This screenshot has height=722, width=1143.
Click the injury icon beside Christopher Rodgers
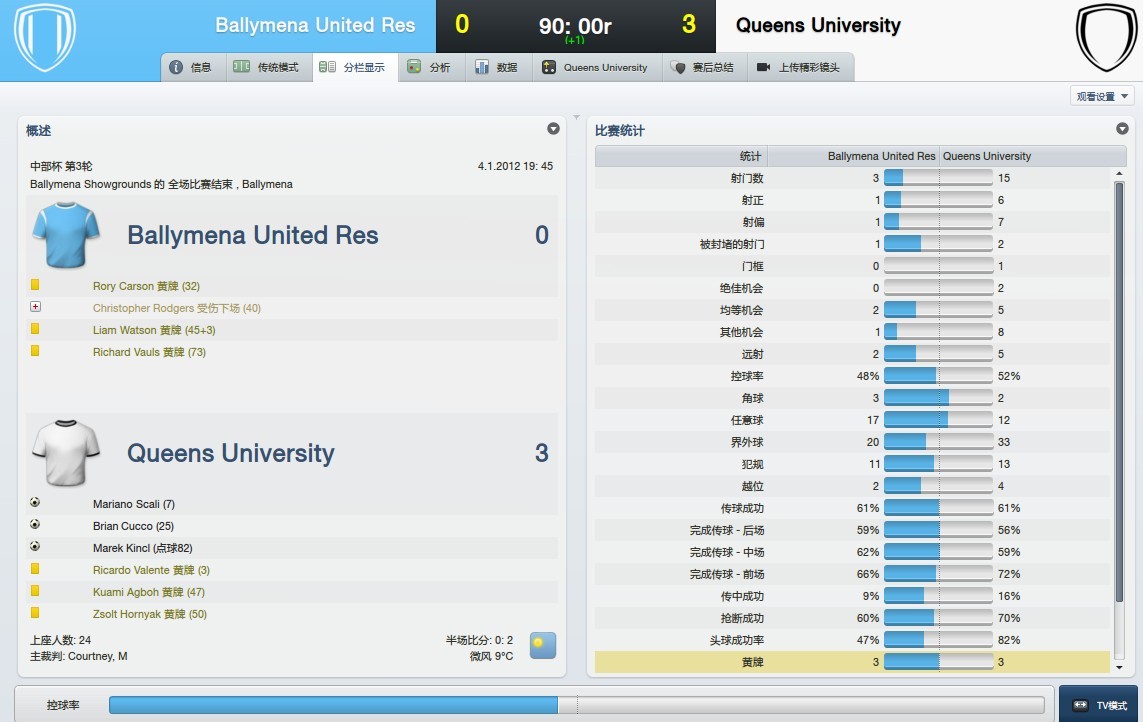pos(35,307)
